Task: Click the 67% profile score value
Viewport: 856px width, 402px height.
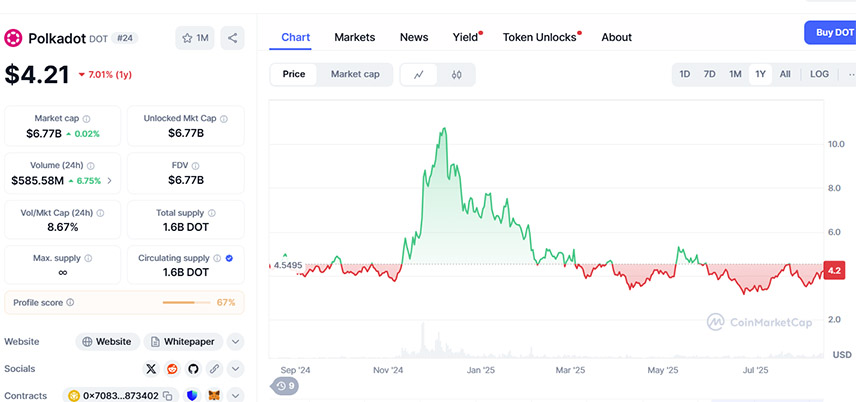Action: [226, 303]
